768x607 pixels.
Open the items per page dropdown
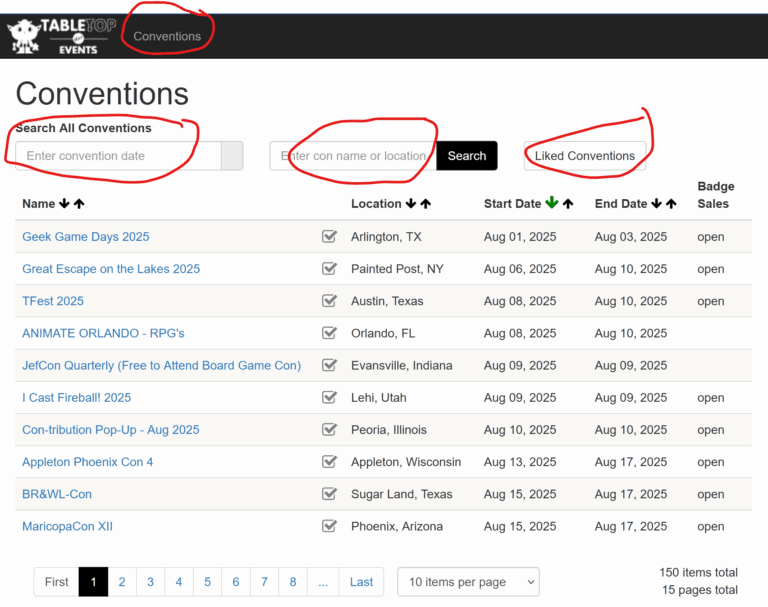pos(468,582)
